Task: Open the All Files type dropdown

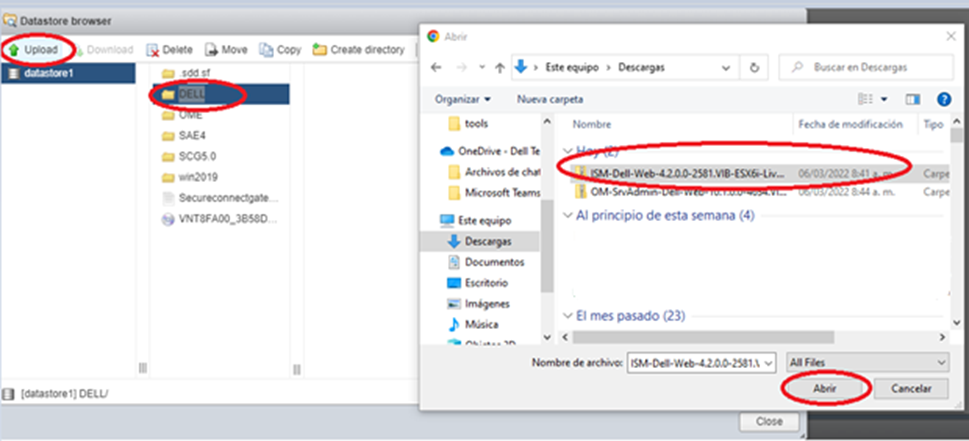Action: click(x=867, y=363)
